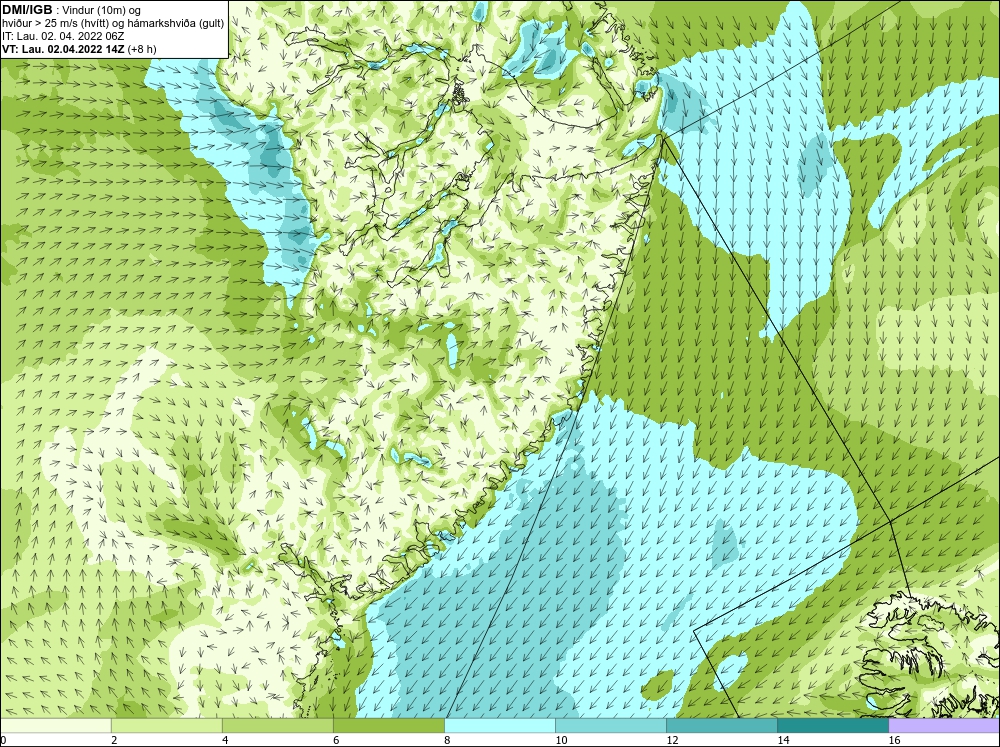Click the scale label '0'
Screen dimensions: 1000x747
tap(3, 740)
